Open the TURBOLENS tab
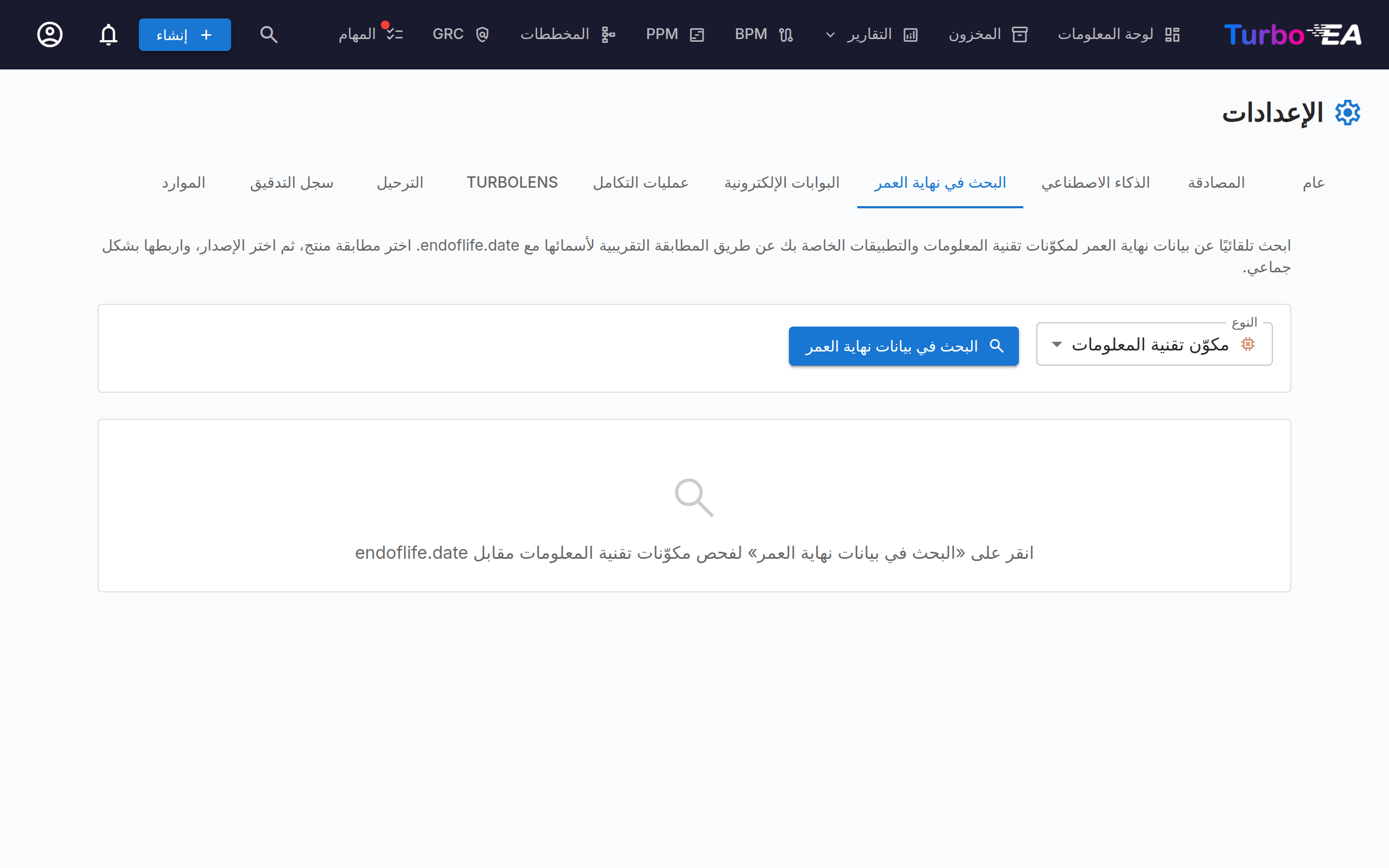The image size is (1389, 868). 512,183
